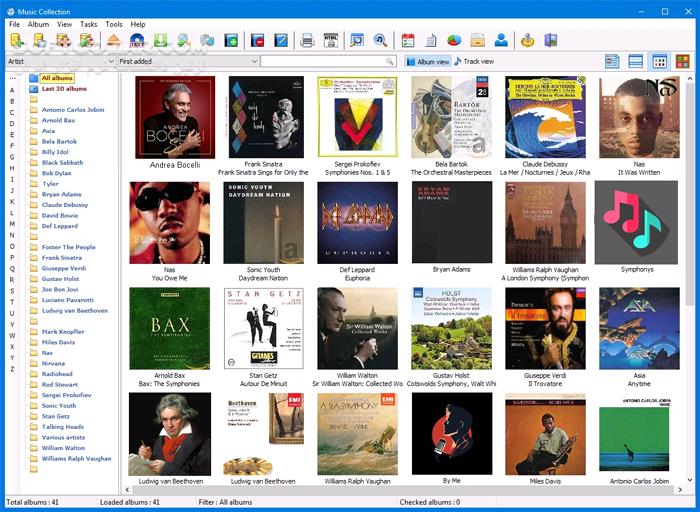Screen dimensions: 700x512
Task: Expand the search field dropdown arrow
Action: click(x=390, y=62)
